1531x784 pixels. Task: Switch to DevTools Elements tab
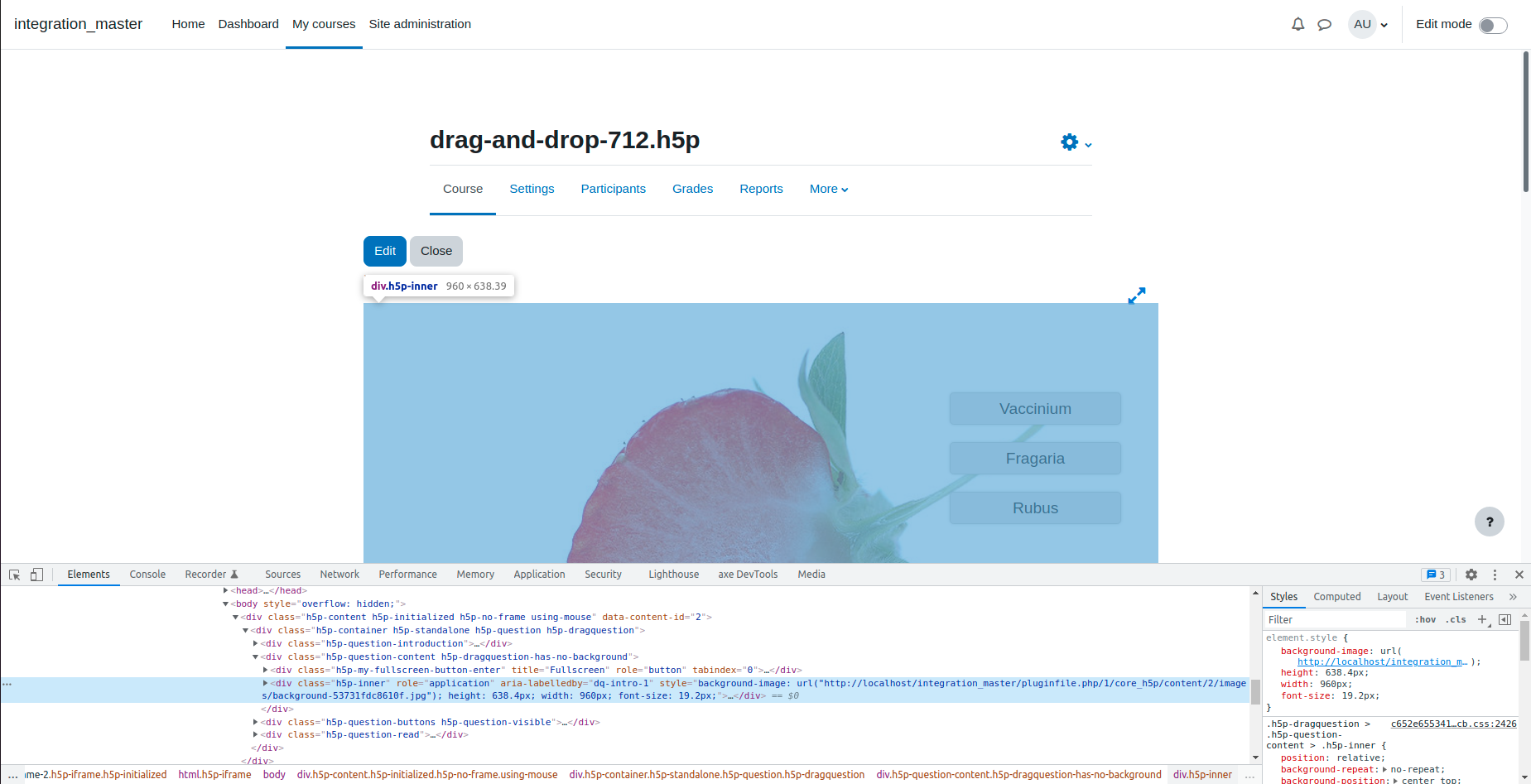pos(89,575)
